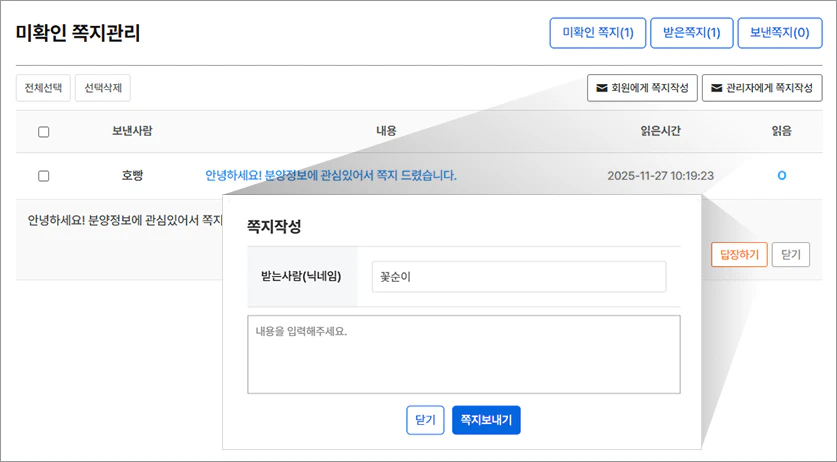This screenshot has width=837, height=462.
Task: Open message link 안녕하세요! 분양정보에 관심있어서
Action: [331, 175]
